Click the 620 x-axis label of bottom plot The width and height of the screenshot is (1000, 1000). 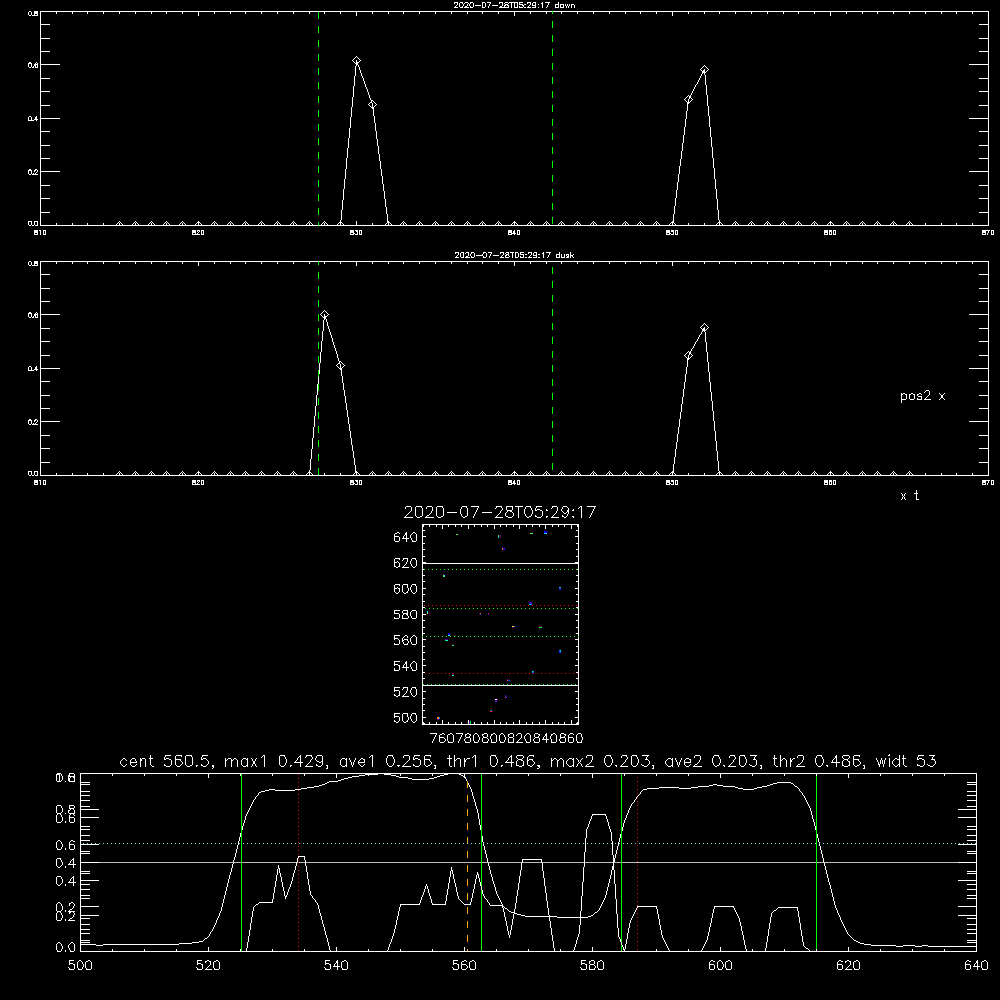pyautogui.click(x=848, y=966)
